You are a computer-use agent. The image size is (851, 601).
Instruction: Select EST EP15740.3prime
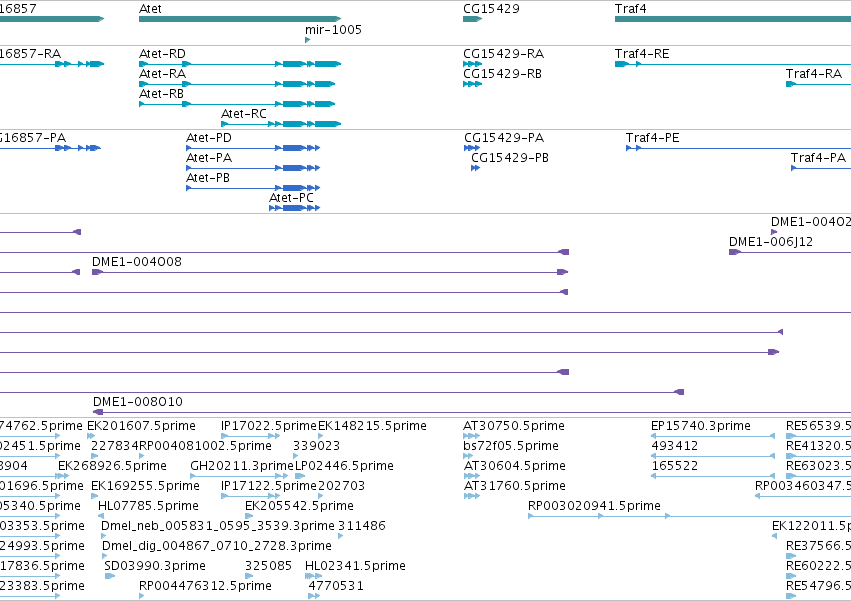coord(713,436)
